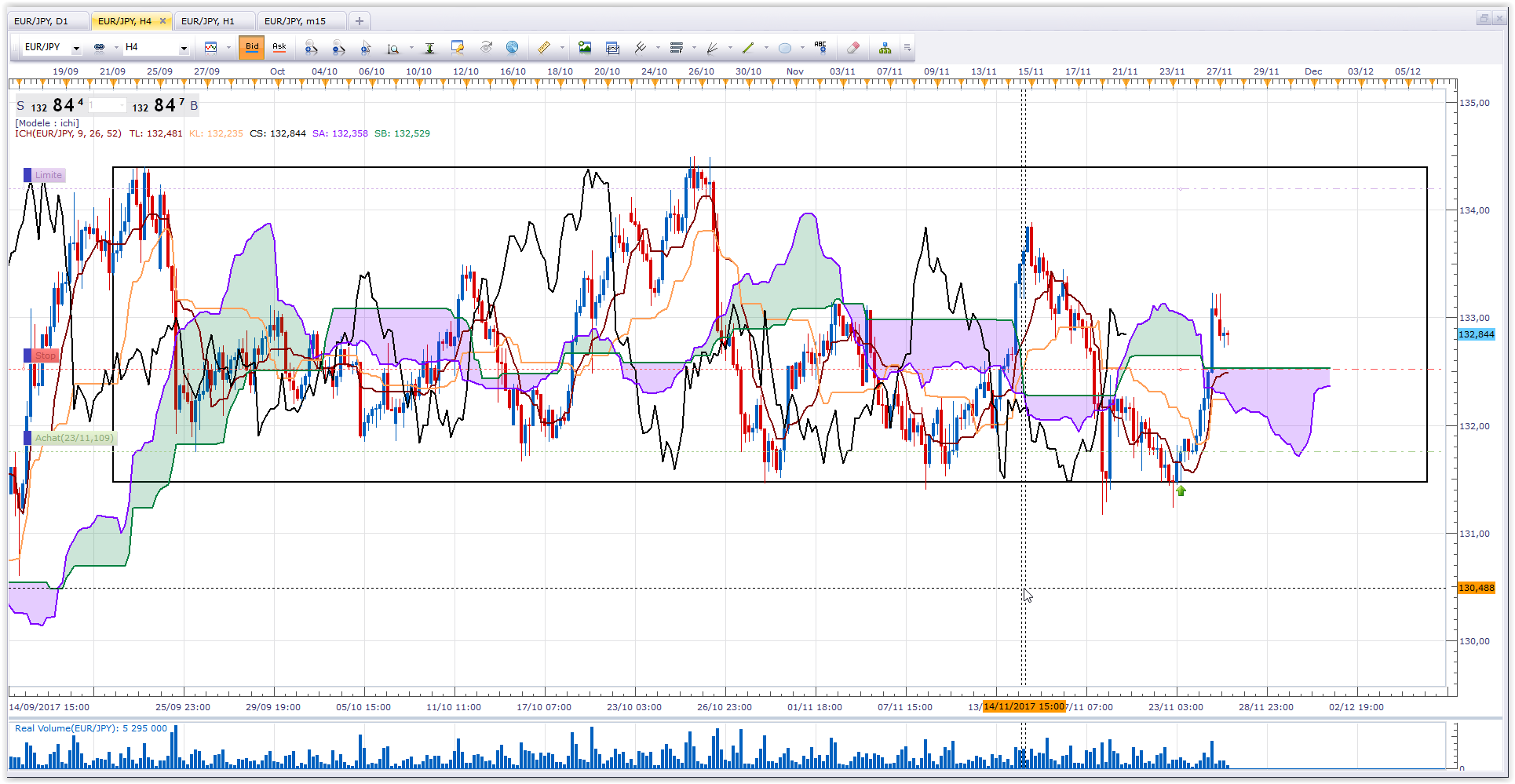Click the SB: 132,529 value

402,133
